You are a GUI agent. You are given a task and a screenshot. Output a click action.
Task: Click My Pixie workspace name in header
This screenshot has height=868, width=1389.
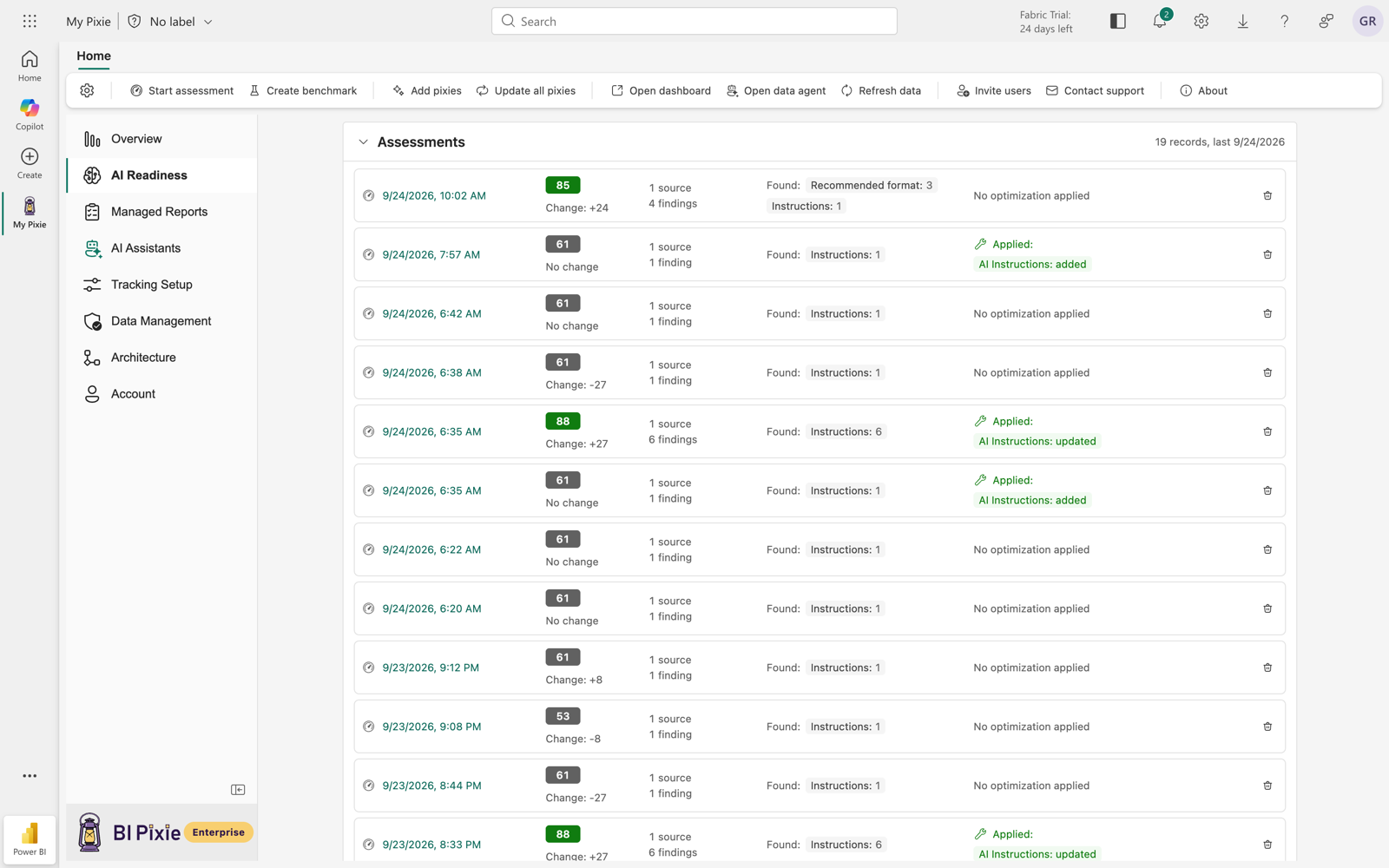click(89, 21)
